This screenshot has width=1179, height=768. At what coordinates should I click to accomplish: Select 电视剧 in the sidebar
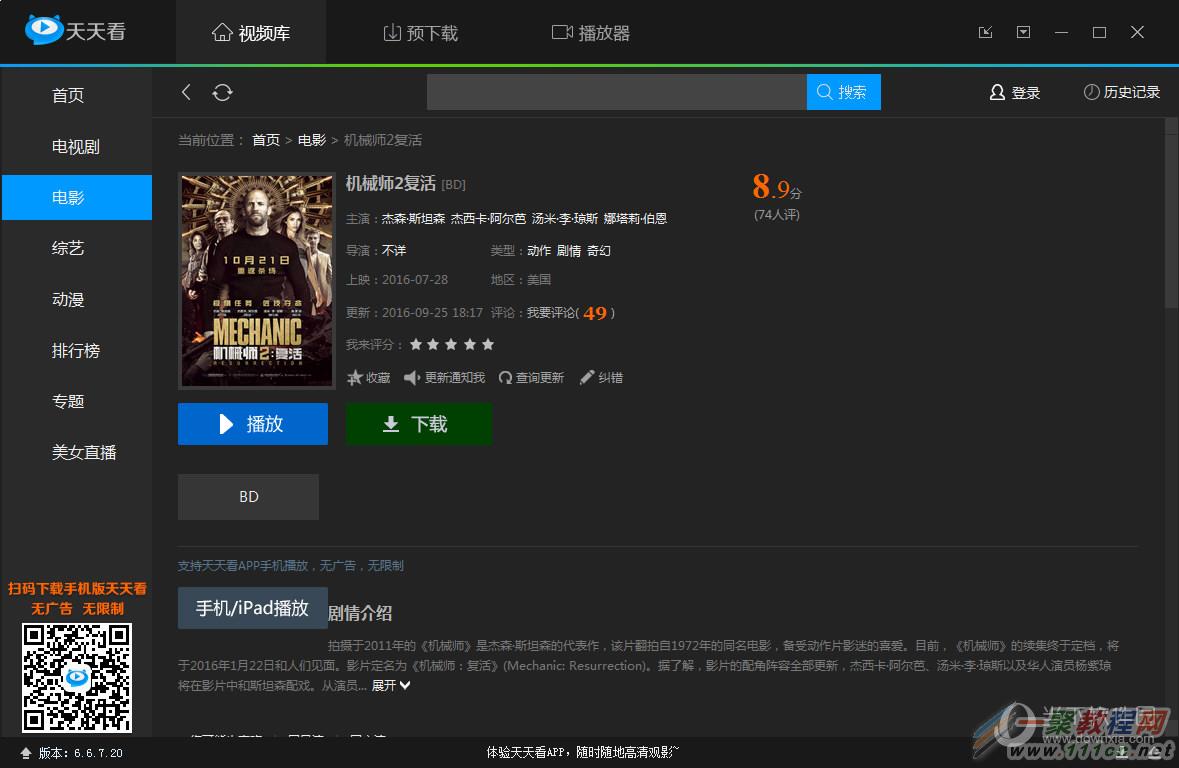(77, 147)
